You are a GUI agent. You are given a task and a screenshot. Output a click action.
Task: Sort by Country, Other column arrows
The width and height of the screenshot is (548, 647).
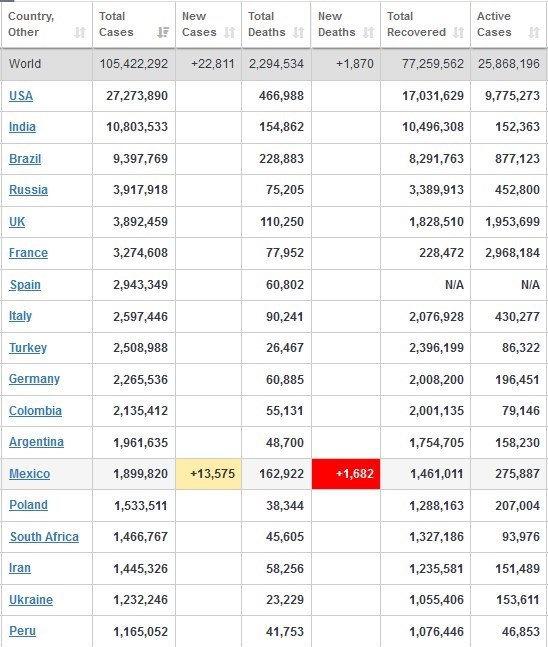tap(80, 32)
